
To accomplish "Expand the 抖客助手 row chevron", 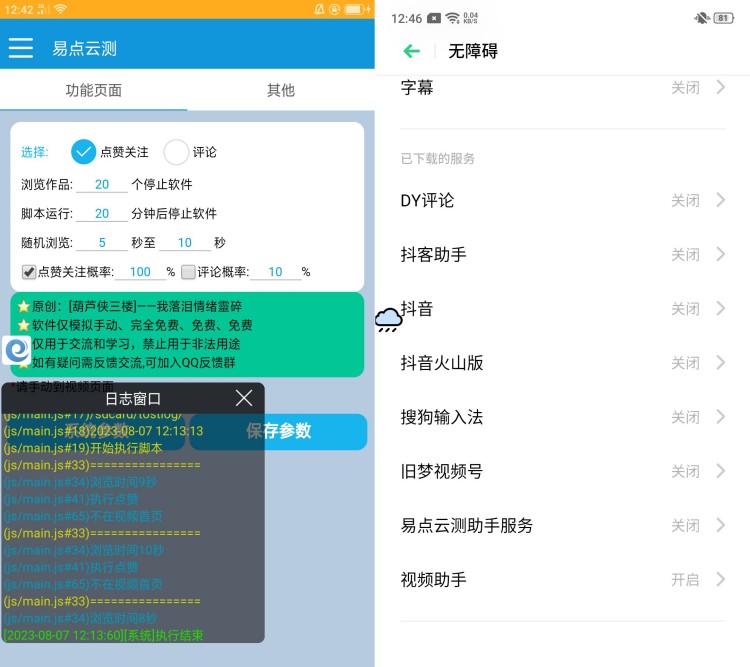I will pyautogui.click(x=721, y=254).
